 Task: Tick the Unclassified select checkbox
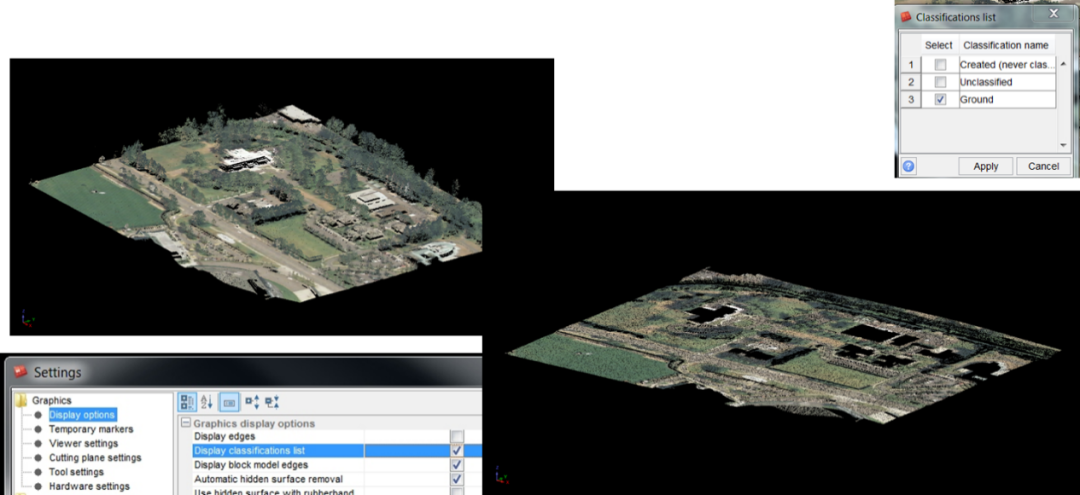tap(940, 82)
